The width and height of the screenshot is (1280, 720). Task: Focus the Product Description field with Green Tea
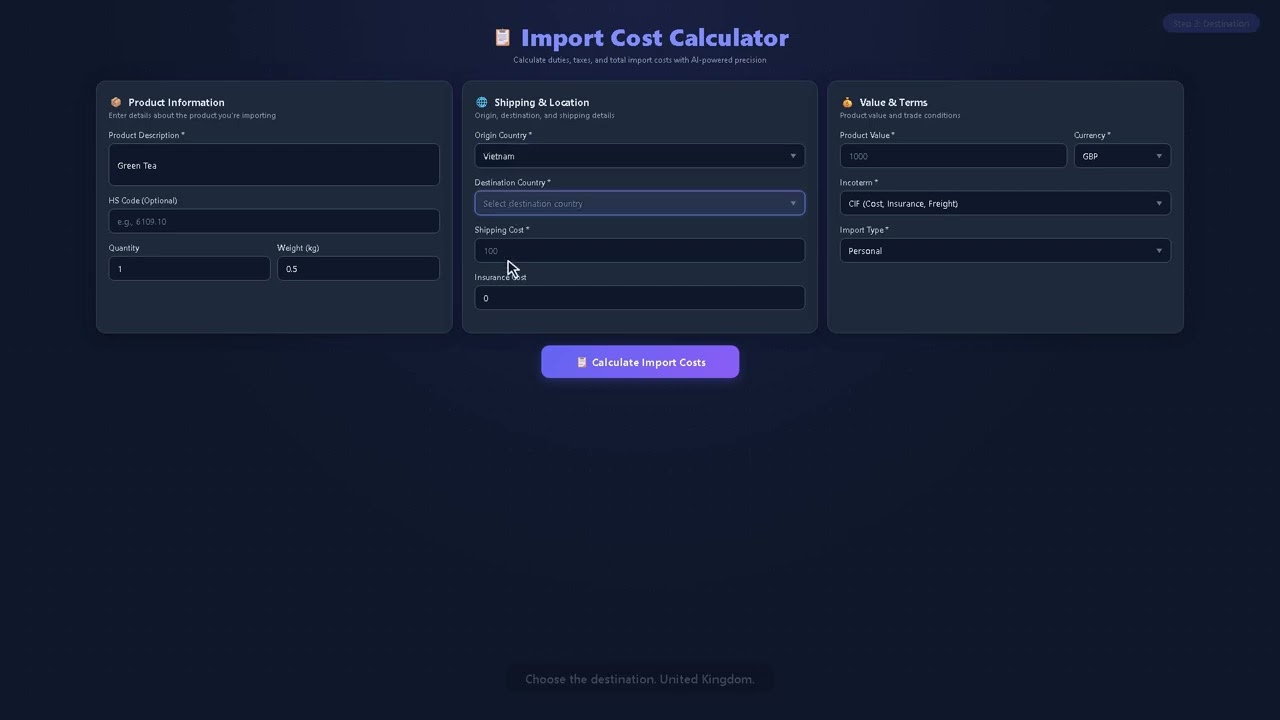tap(274, 165)
